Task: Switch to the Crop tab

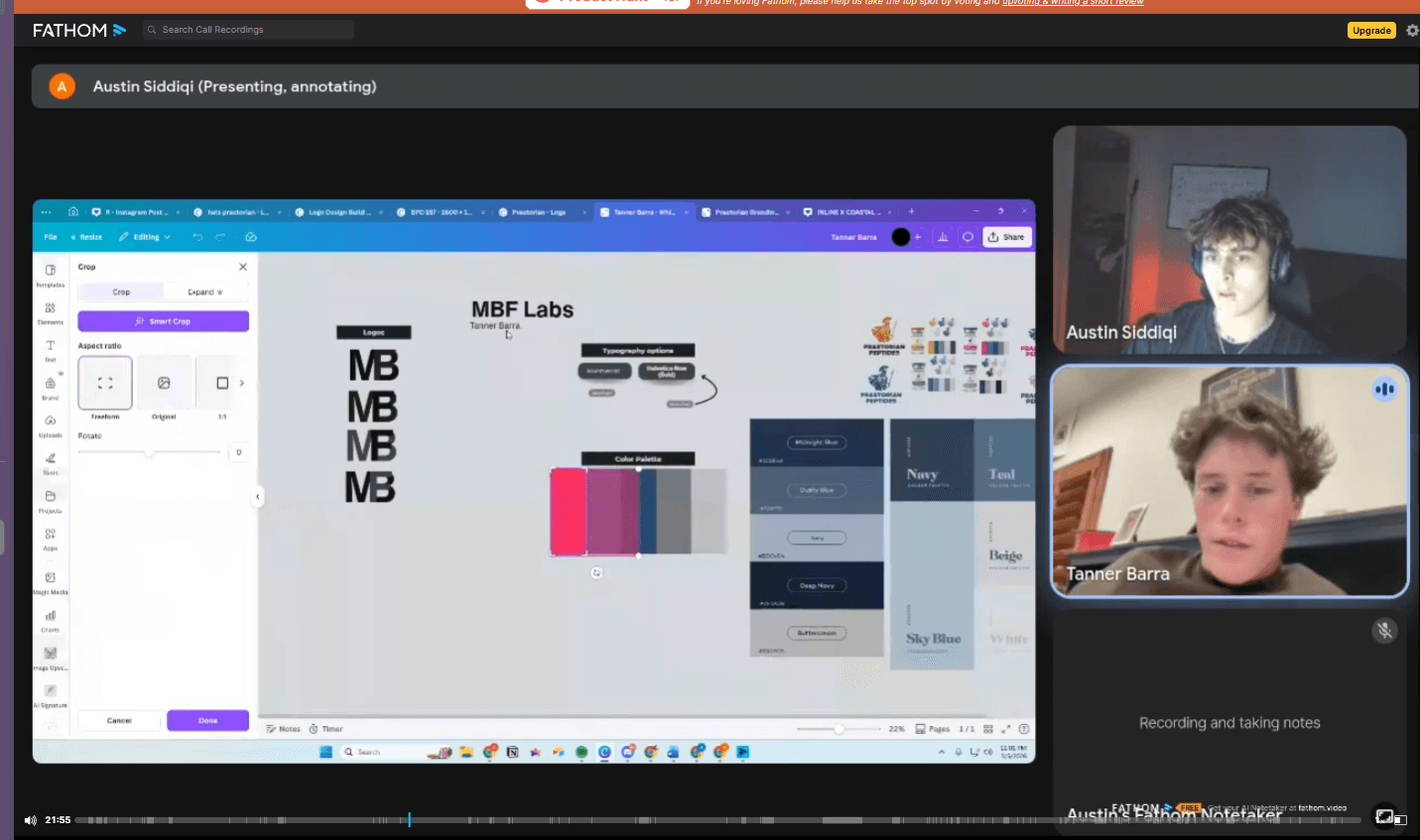Action: pos(121,292)
